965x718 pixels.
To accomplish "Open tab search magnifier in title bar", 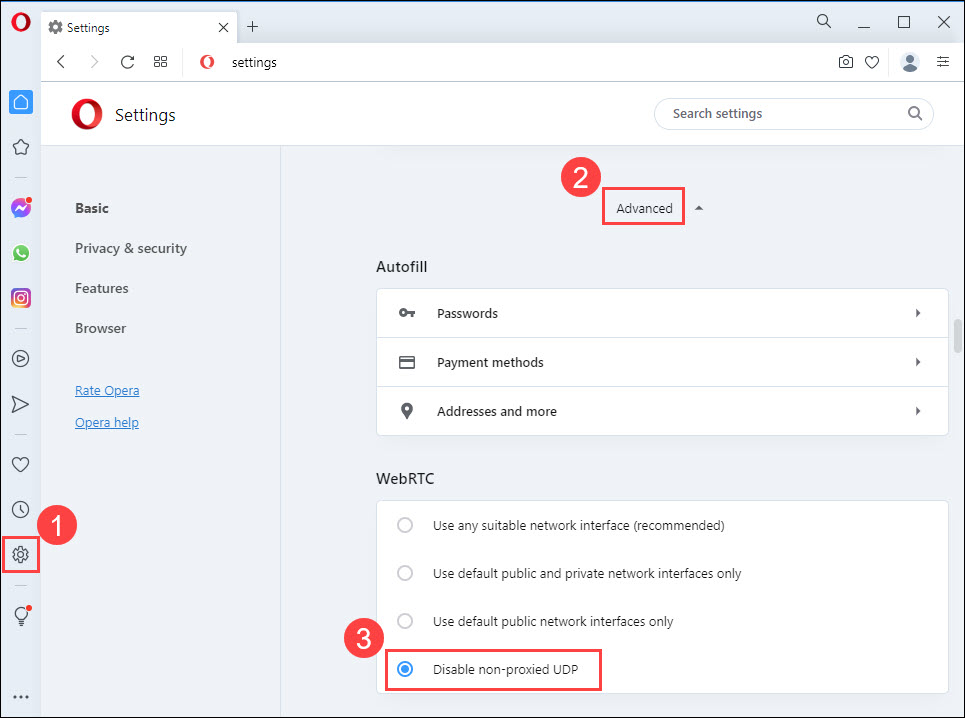I will (824, 22).
